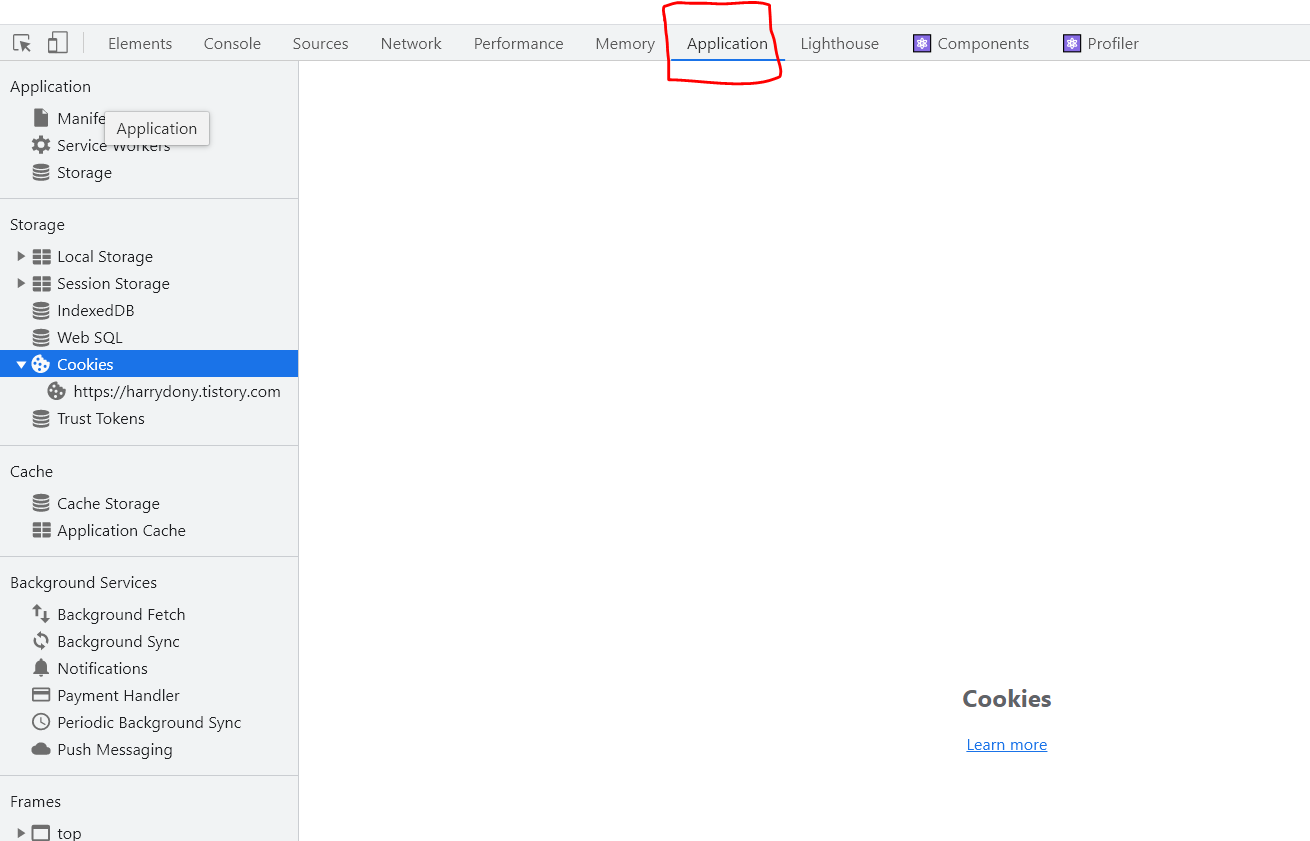Open the Network tab
The height and width of the screenshot is (841, 1310).
(x=411, y=43)
